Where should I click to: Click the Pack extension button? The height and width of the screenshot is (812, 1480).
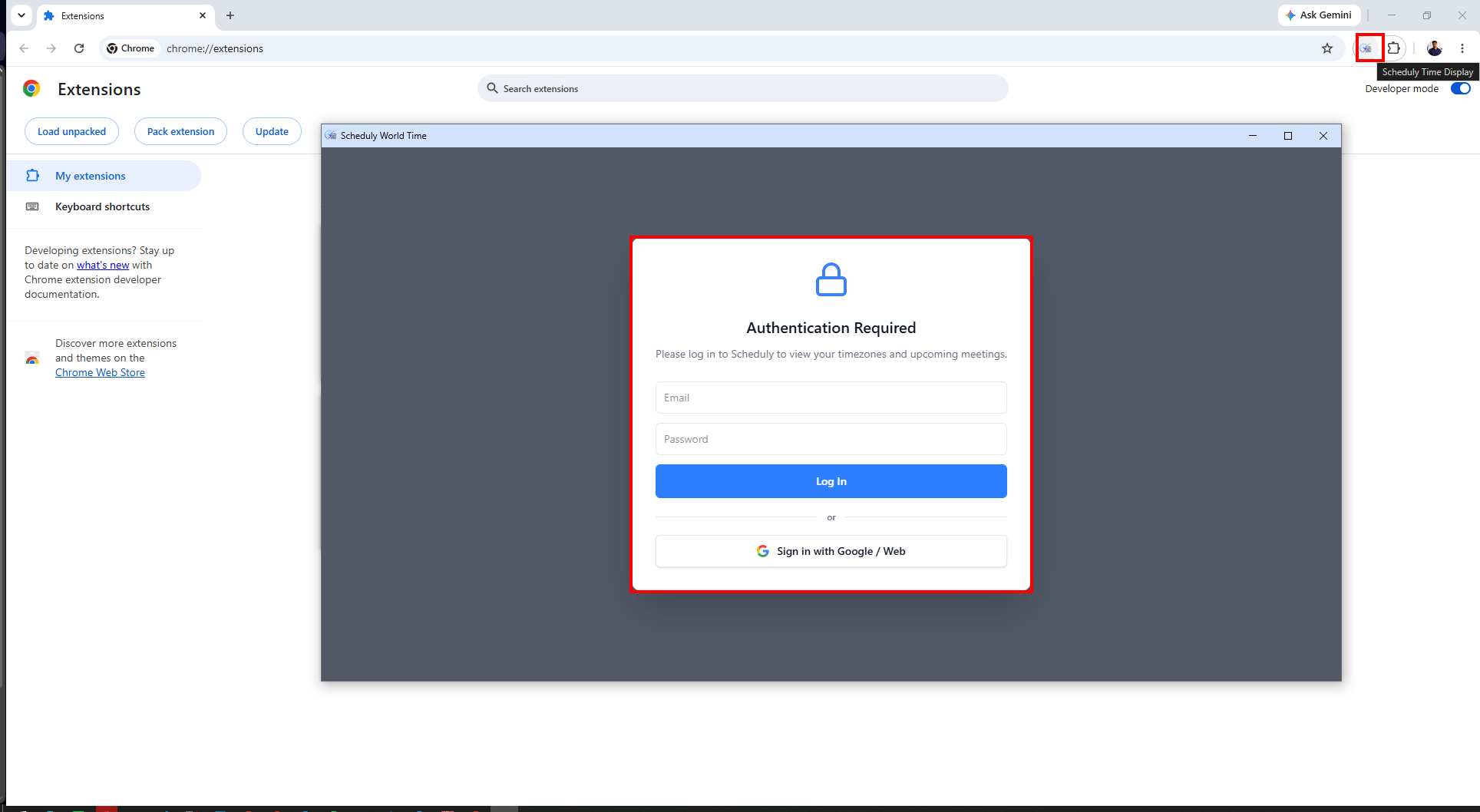pos(180,131)
